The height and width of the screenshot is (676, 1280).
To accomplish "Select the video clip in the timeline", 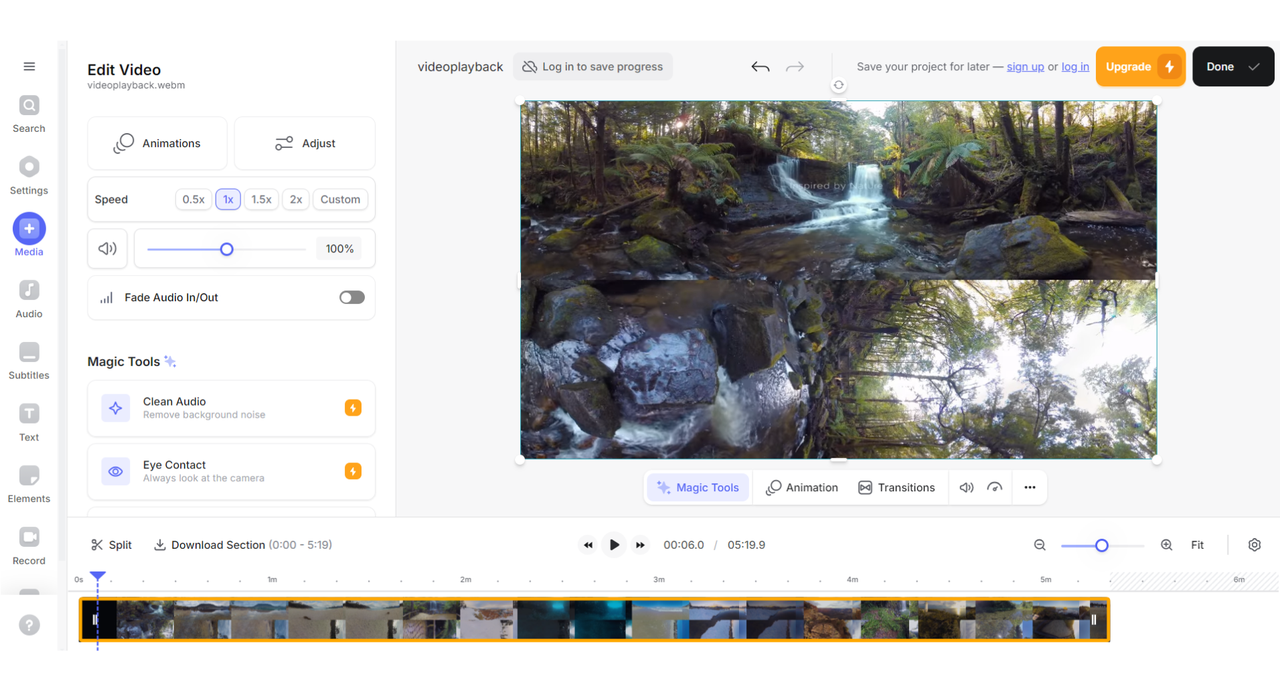I will click(x=594, y=619).
